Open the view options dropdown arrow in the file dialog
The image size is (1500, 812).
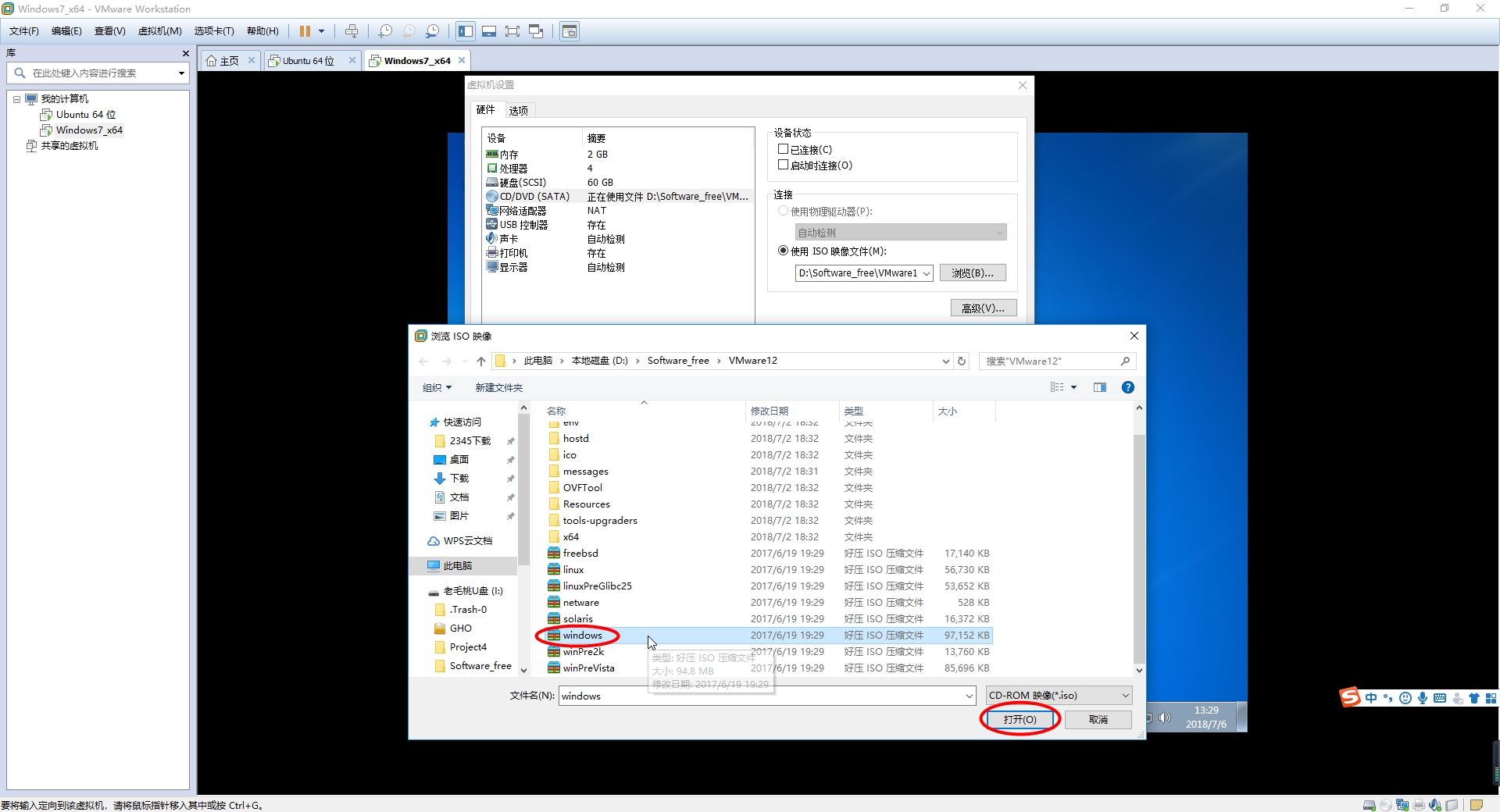1073,387
